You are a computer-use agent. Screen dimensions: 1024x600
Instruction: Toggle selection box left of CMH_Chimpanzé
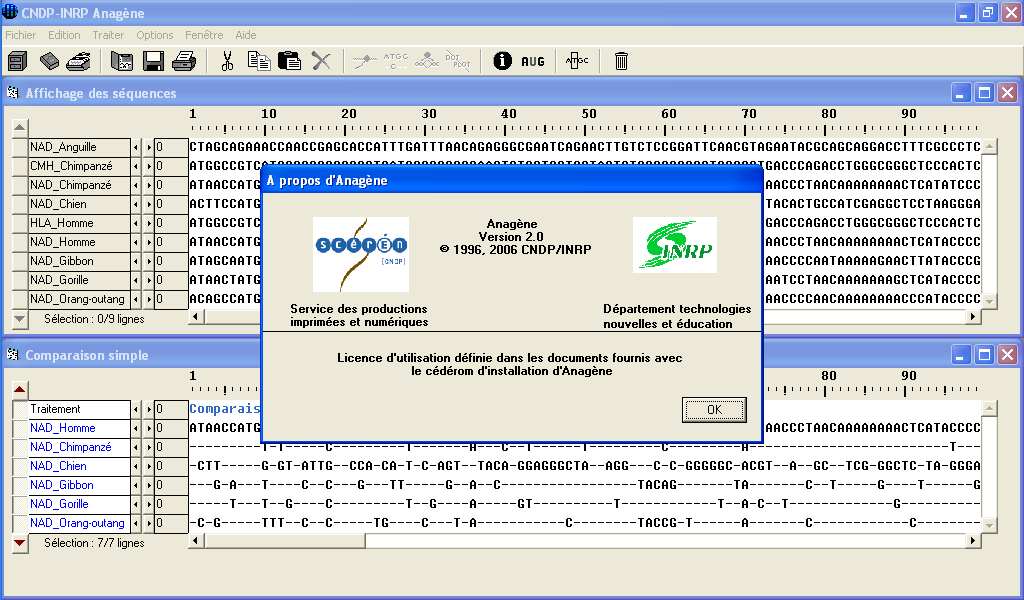coord(20,166)
